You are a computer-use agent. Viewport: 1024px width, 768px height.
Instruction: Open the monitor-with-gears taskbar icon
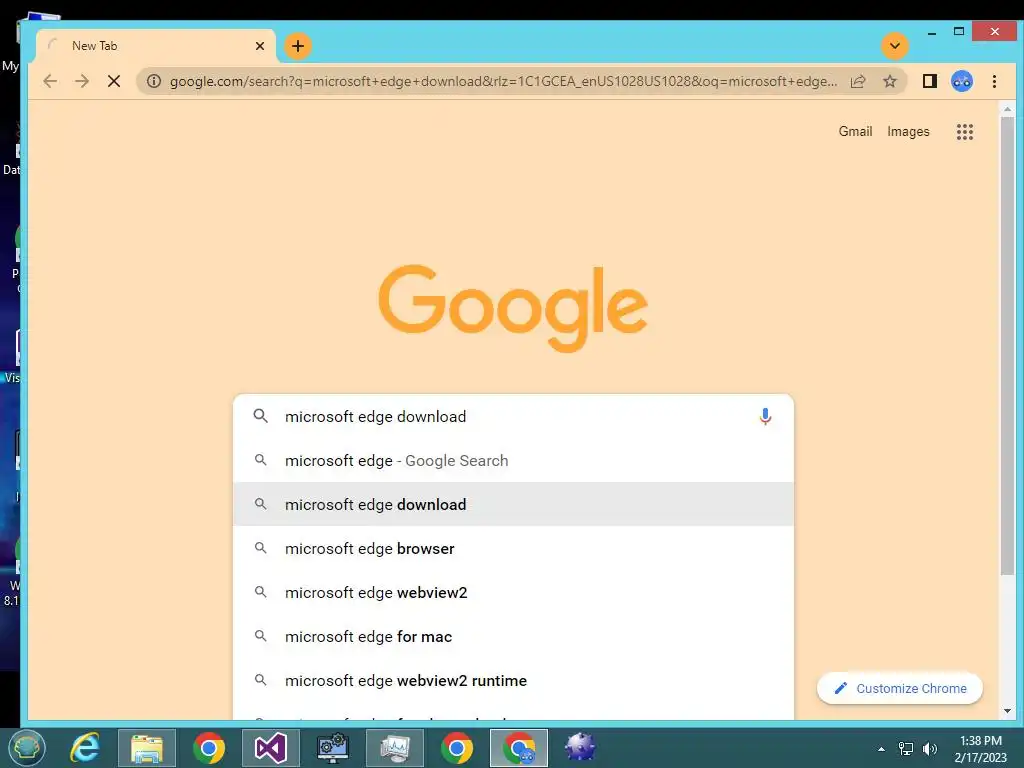coord(332,748)
